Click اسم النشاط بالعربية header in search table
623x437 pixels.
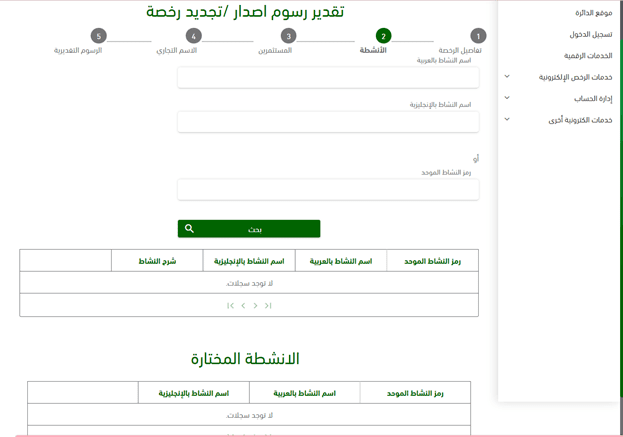(341, 261)
